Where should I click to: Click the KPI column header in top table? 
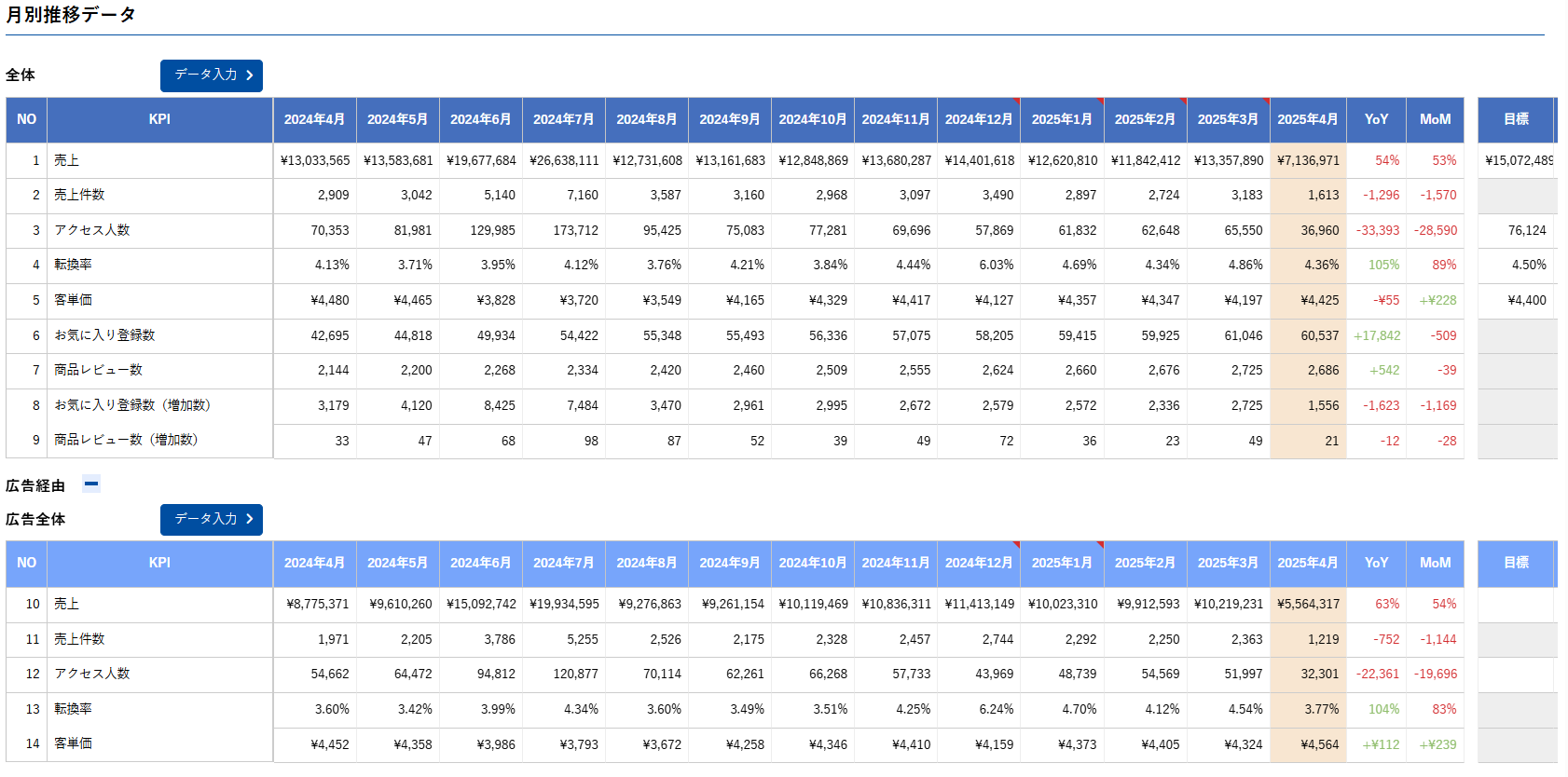pos(159,119)
